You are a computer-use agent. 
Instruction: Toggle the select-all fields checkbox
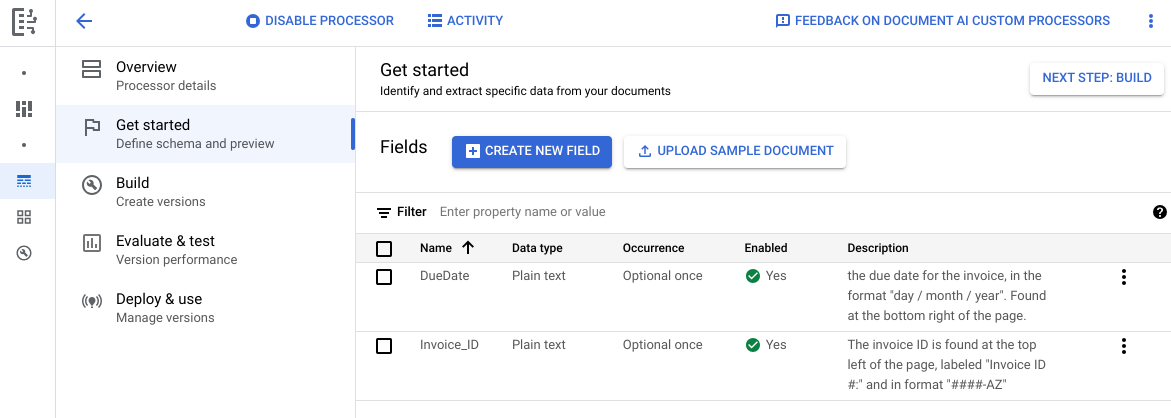pyautogui.click(x=384, y=249)
